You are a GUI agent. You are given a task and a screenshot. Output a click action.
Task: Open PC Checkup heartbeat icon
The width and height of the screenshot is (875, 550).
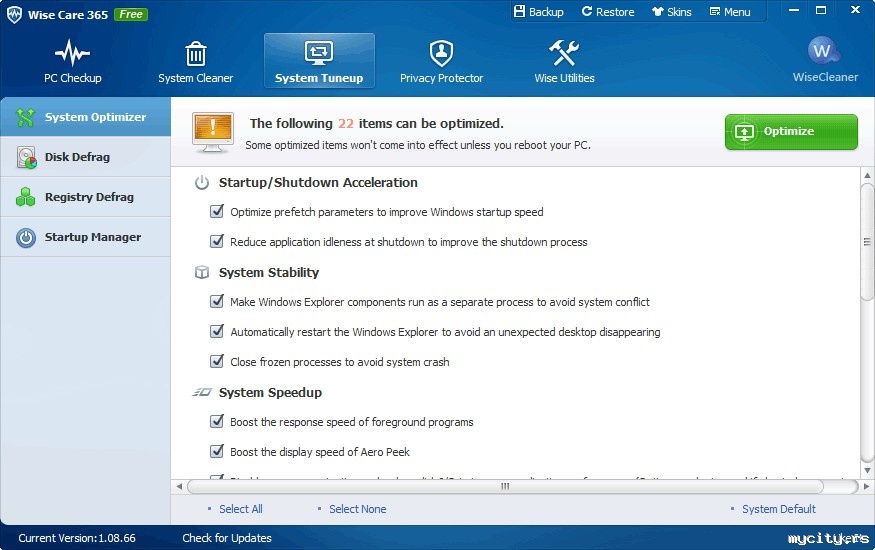pos(73,54)
